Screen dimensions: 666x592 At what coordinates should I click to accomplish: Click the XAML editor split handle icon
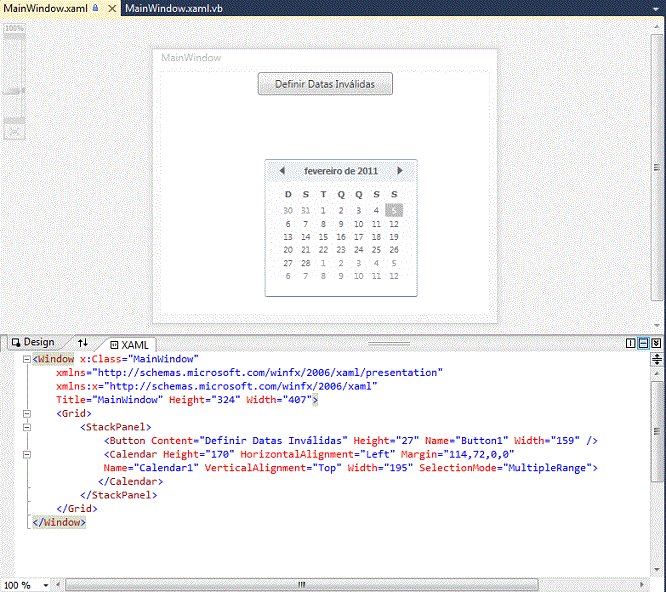[657, 360]
